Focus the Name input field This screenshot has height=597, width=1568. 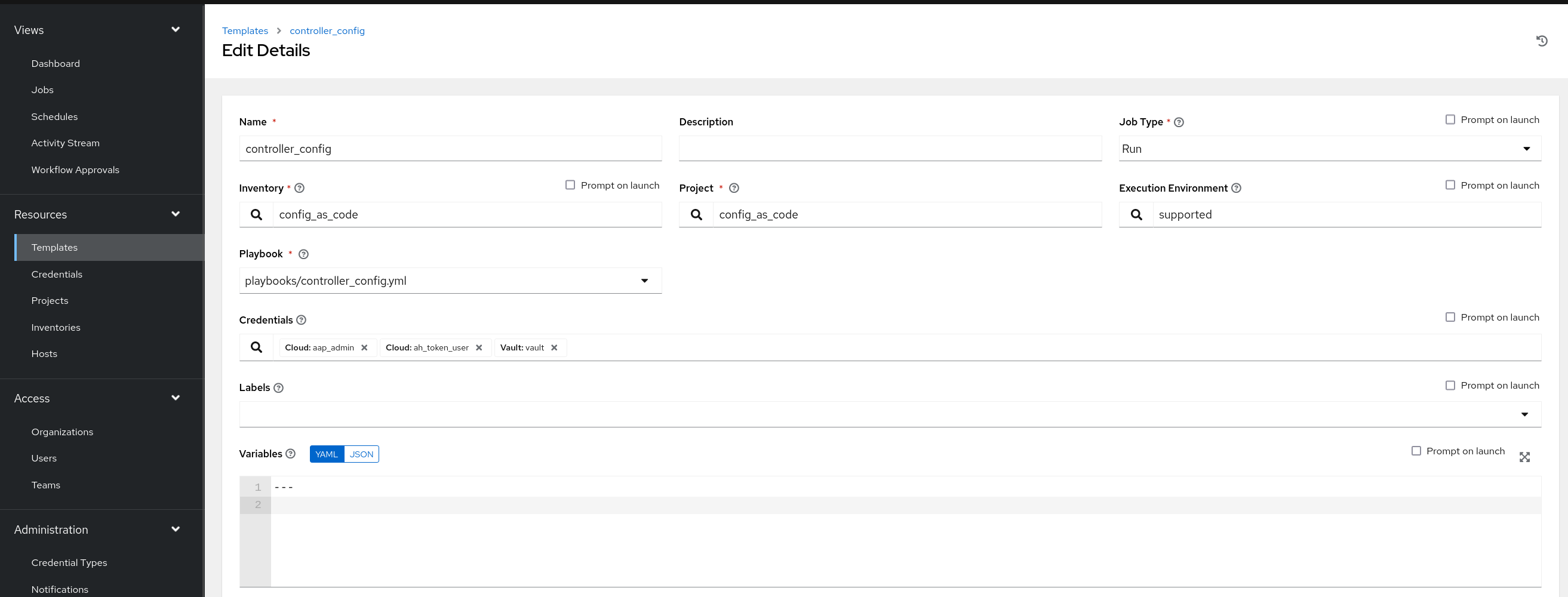[450, 149]
